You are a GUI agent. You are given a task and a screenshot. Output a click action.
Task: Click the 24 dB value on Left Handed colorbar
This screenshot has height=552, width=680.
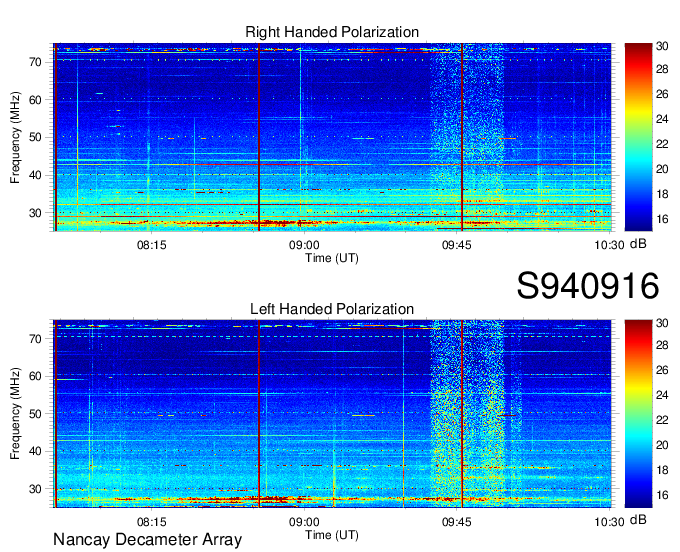[x=662, y=395]
